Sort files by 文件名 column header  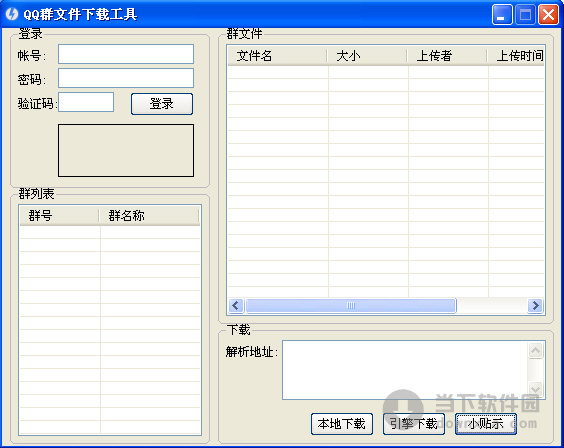coord(277,56)
